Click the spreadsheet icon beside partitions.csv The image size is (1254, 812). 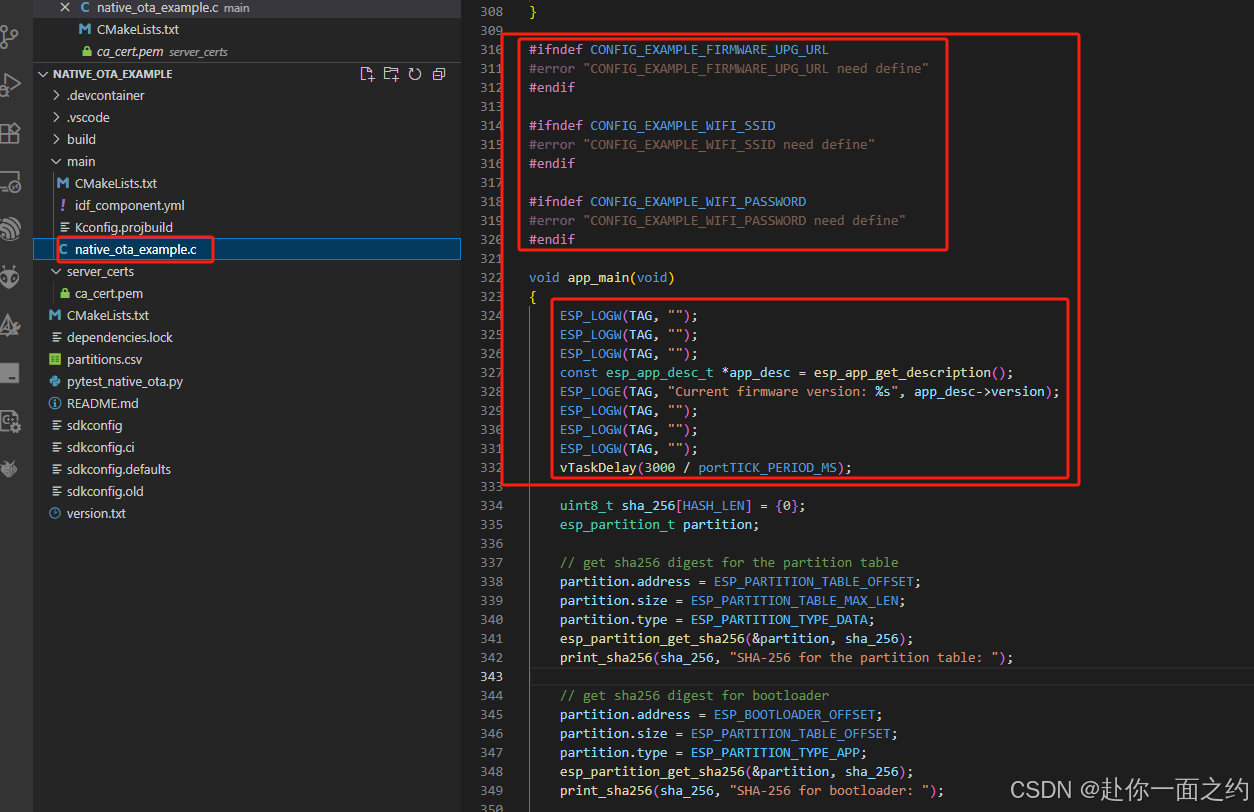56,360
